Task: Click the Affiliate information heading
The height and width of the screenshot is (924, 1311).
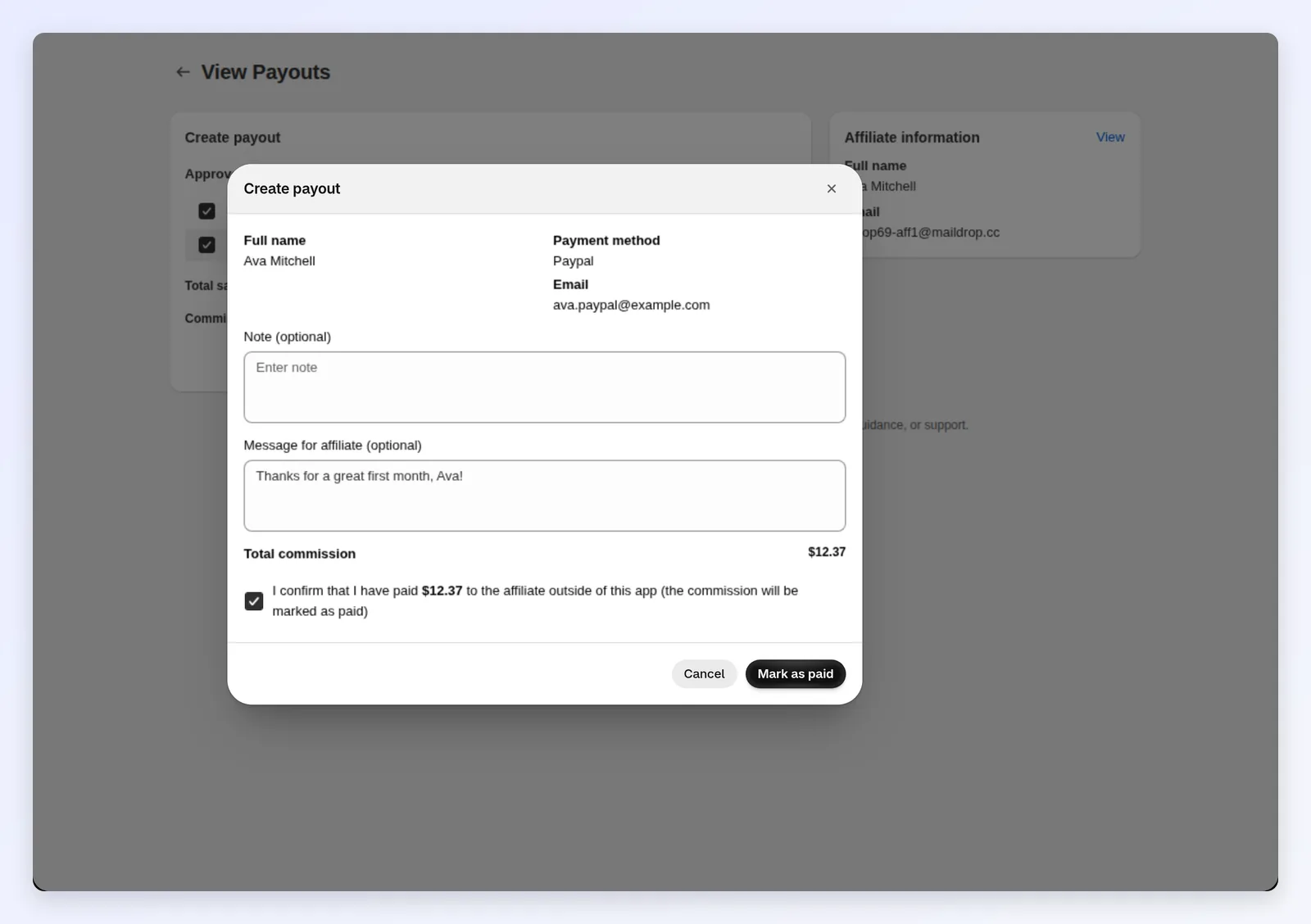Action: [912, 138]
